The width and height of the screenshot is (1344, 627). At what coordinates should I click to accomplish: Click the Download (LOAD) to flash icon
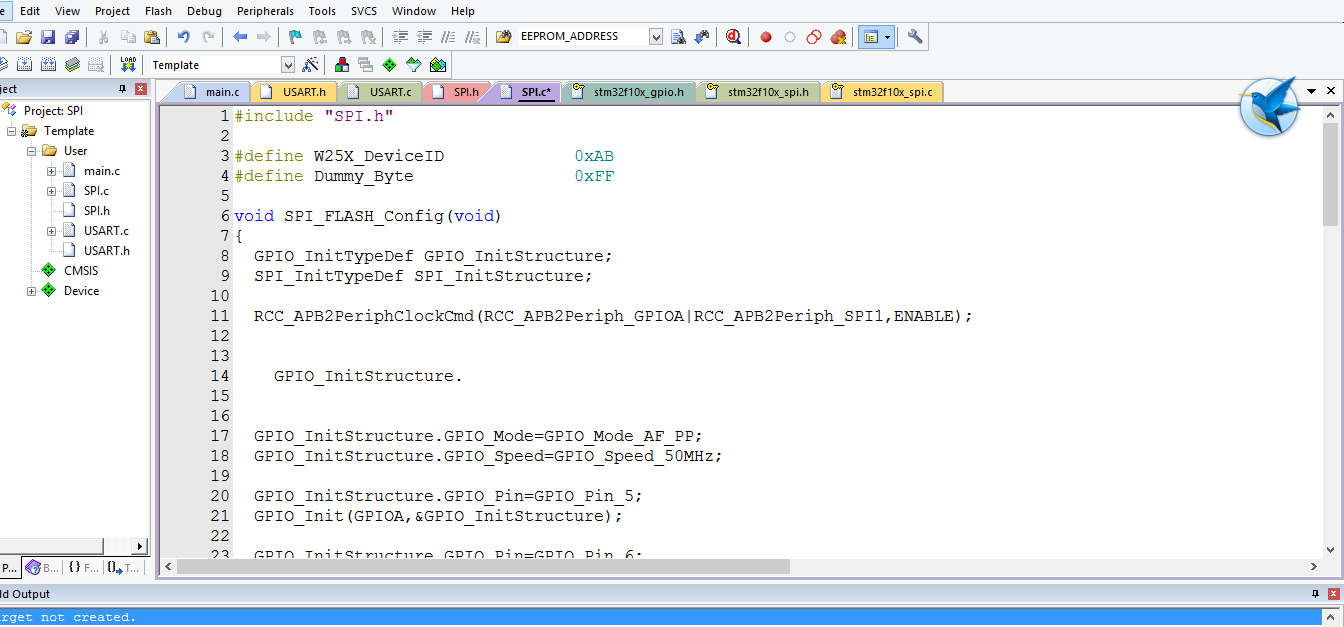127,65
